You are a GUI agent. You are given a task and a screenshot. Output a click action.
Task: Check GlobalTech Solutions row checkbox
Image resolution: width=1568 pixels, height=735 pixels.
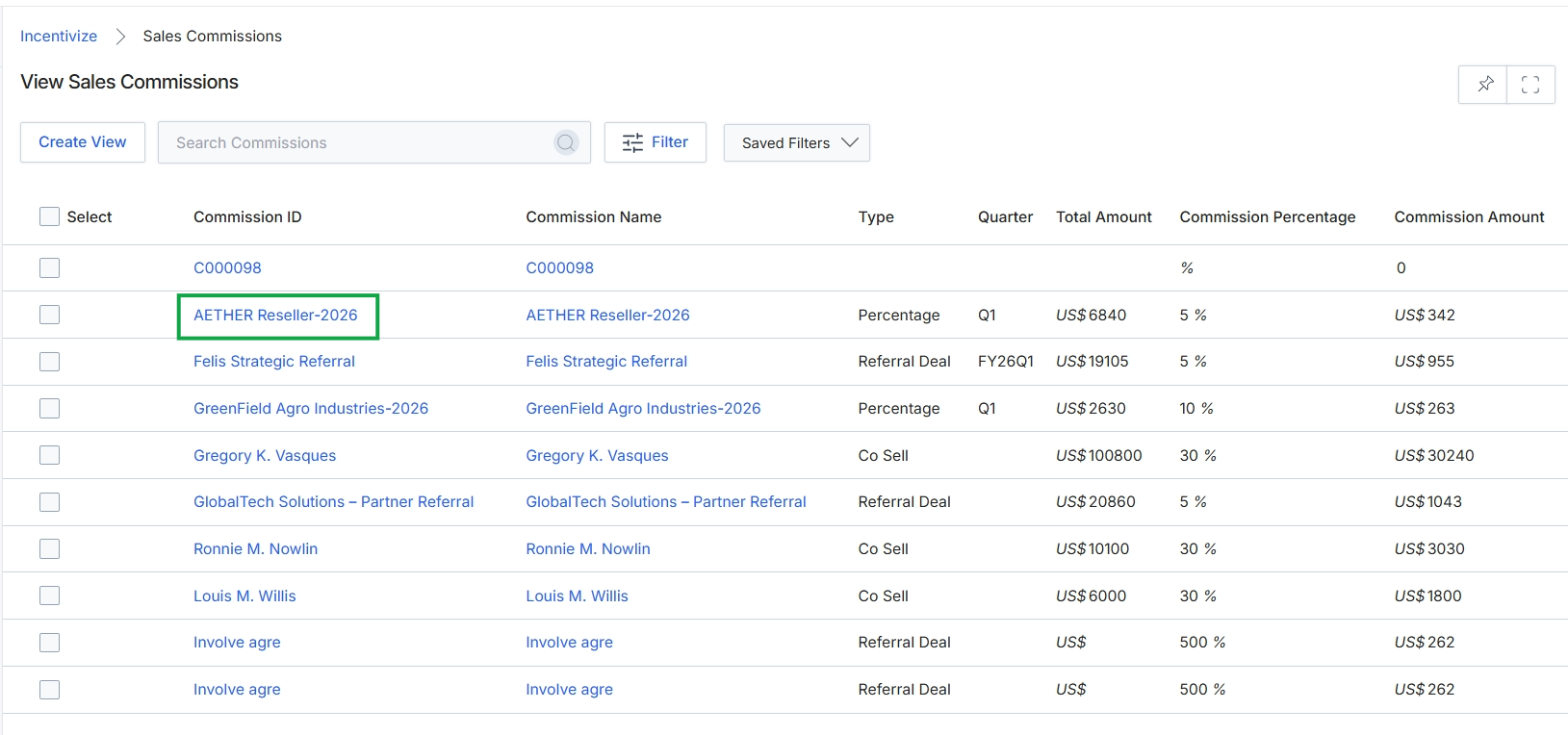(x=49, y=502)
